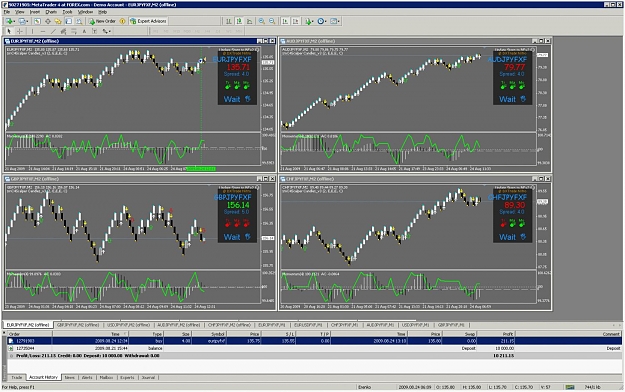Select the GBPJPYFXF,M2 (offline) chart tab

coord(78,325)
